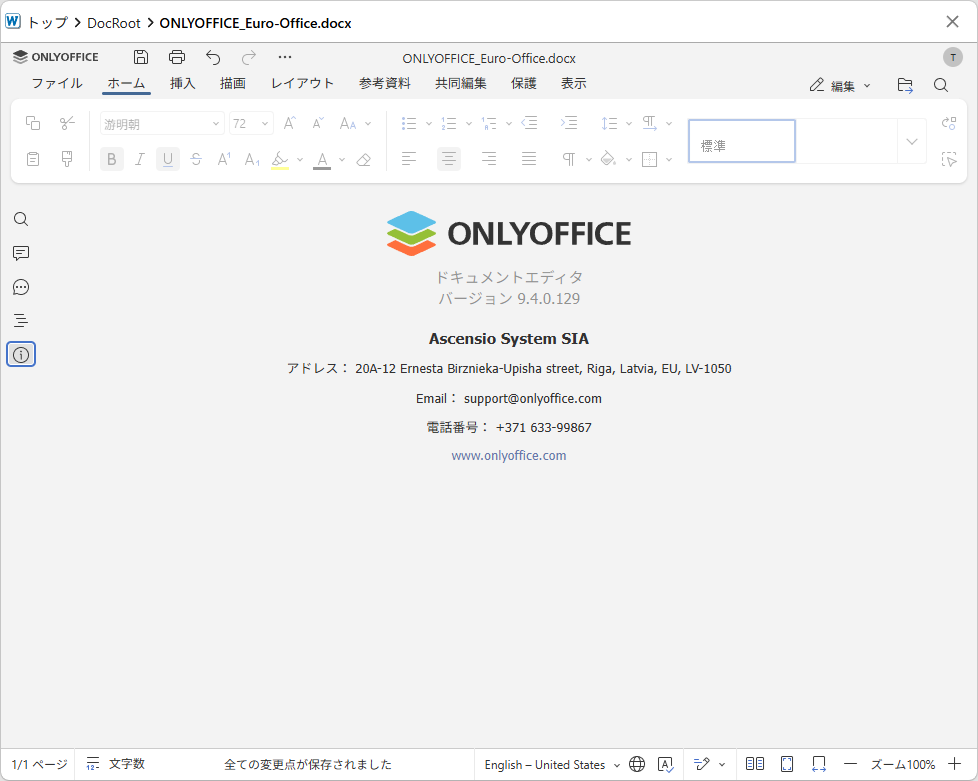
Task: Click Fit to Width icon
Action: pyautogui.click(x=819, y=764)
